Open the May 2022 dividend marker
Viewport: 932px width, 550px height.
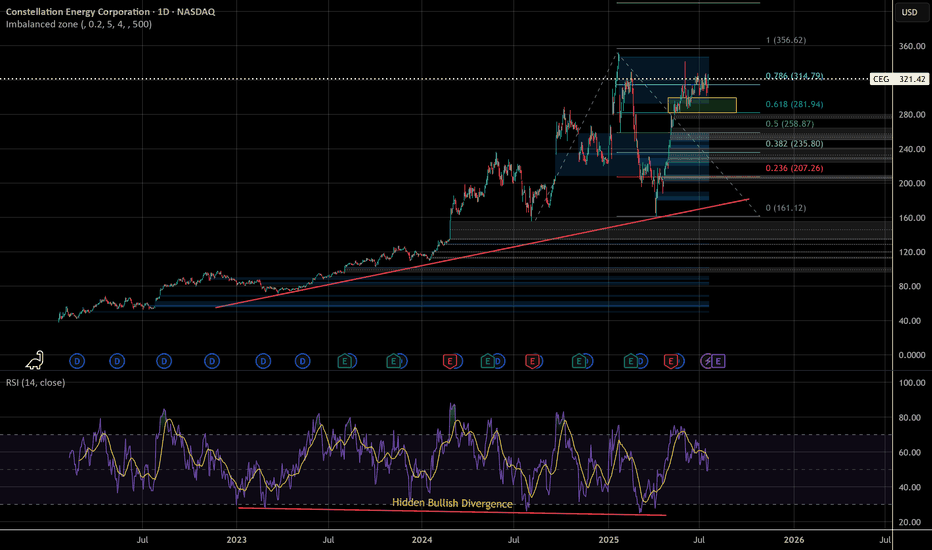click(117, 361)
